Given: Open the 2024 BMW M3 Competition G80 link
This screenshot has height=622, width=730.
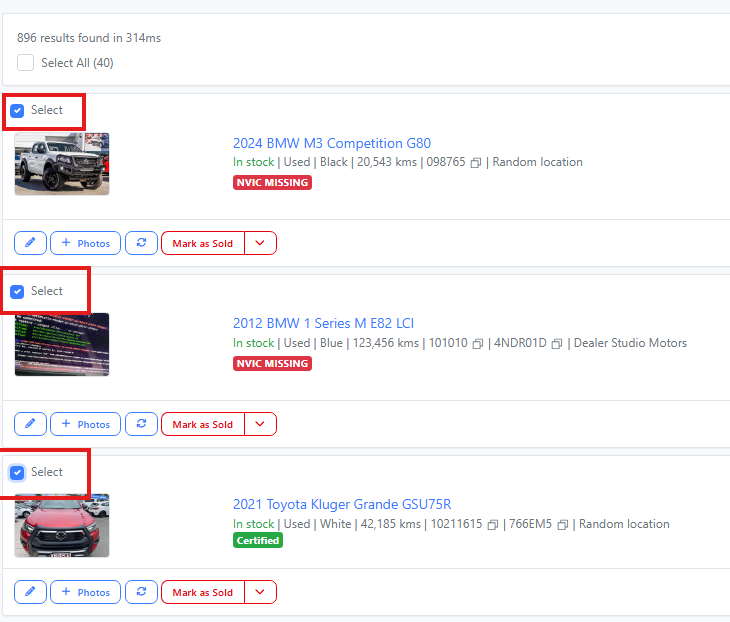Looking at the screenshot, I should 331,143.
